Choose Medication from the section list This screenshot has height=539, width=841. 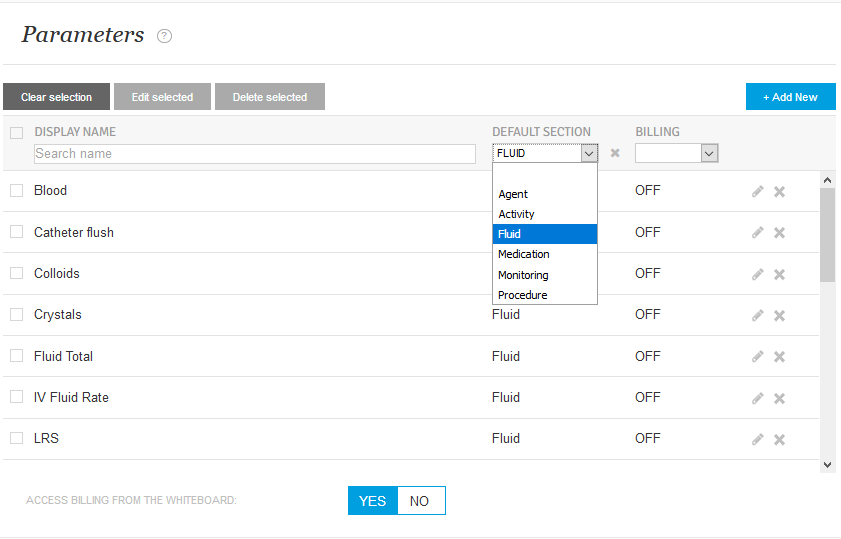(x=545, y=254)
